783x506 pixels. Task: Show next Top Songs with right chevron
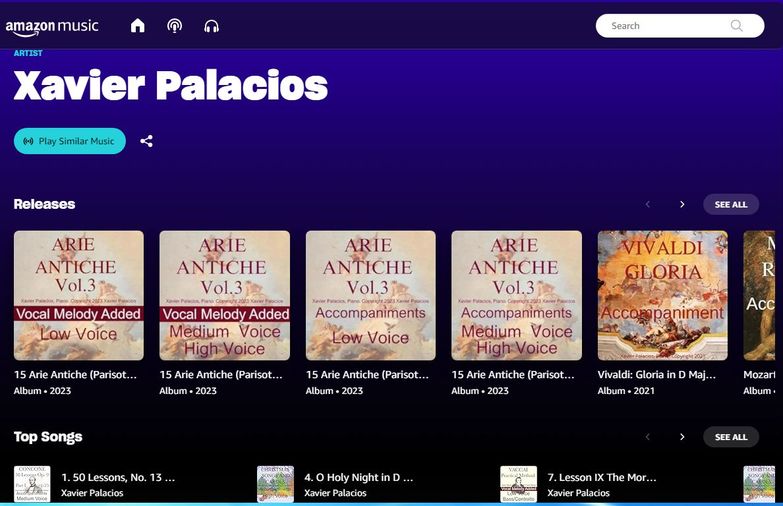pos(682,437)
